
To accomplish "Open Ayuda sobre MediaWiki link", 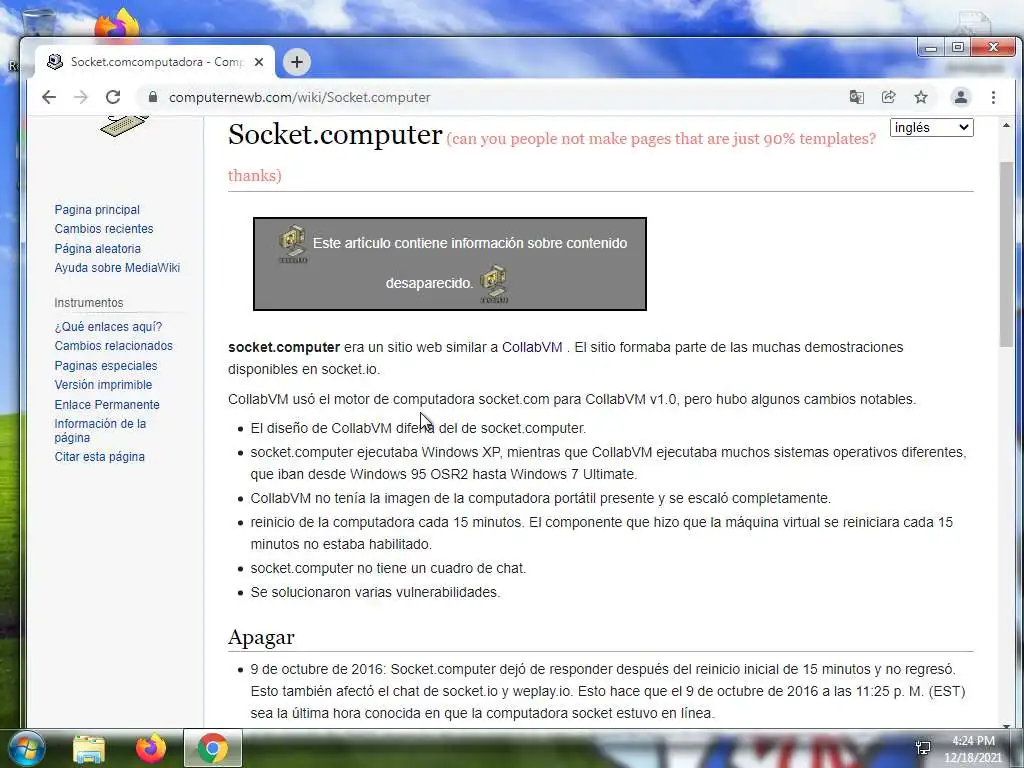I will point(117,267).
